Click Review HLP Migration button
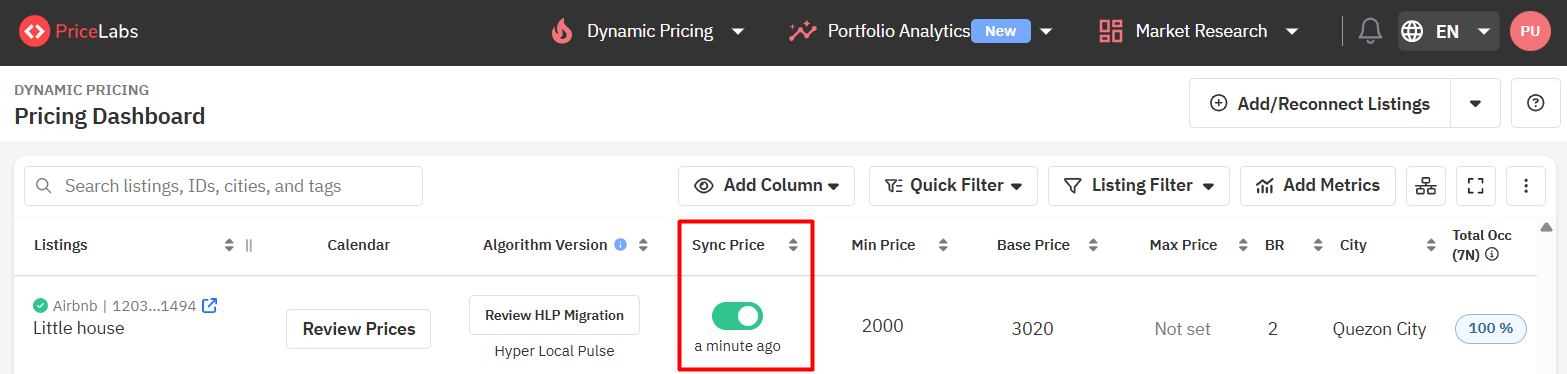The image size is (1567, 374). click(554, 315)
